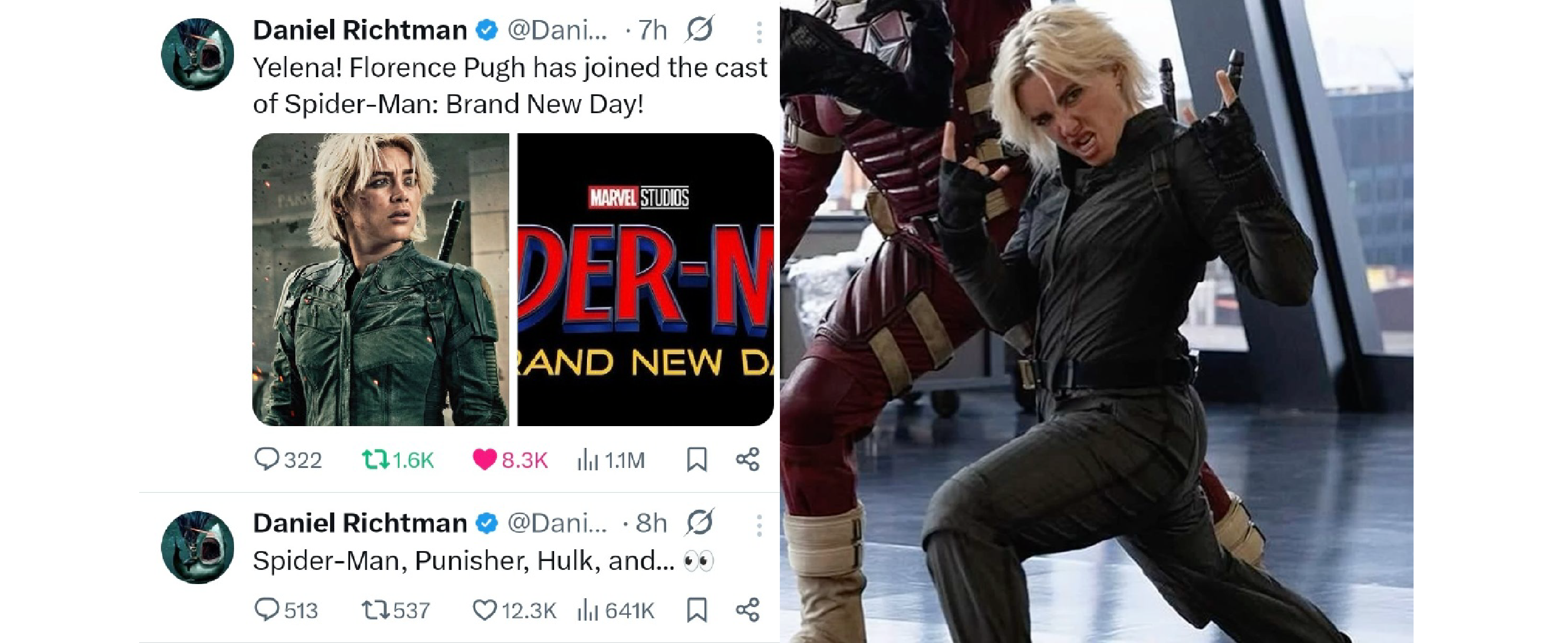
Task: Reply to the Yelena cast tweet
Action: (x=266, y=459)
